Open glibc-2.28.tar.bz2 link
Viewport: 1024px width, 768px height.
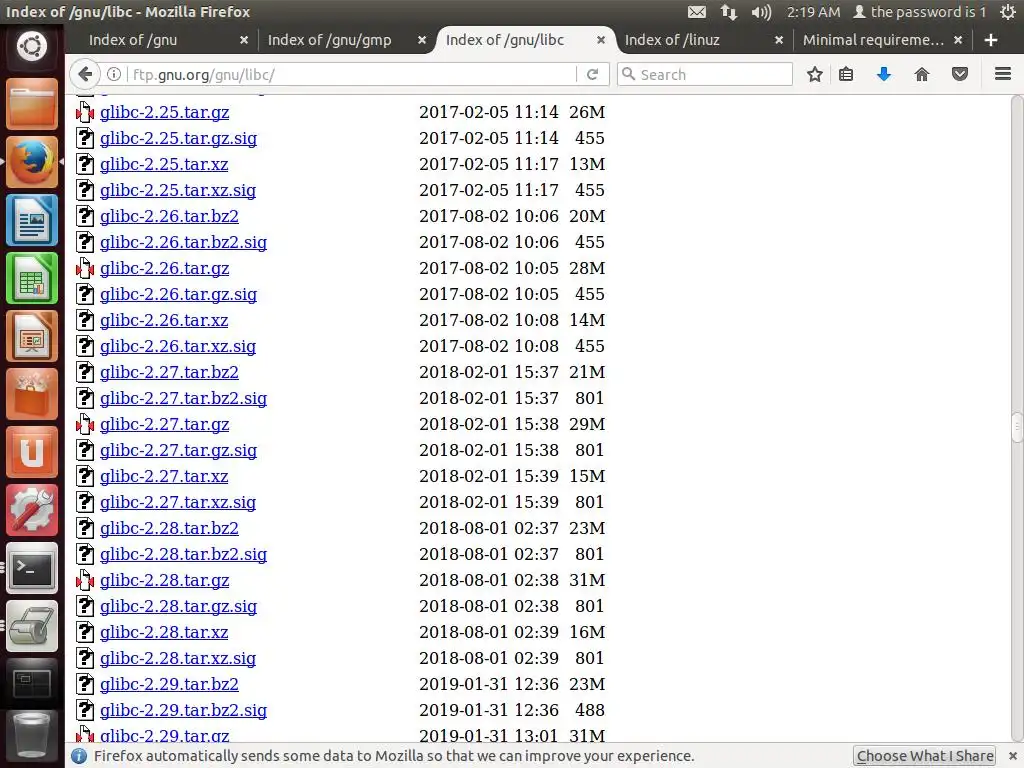pyautogui.click(x=169, y=528)
